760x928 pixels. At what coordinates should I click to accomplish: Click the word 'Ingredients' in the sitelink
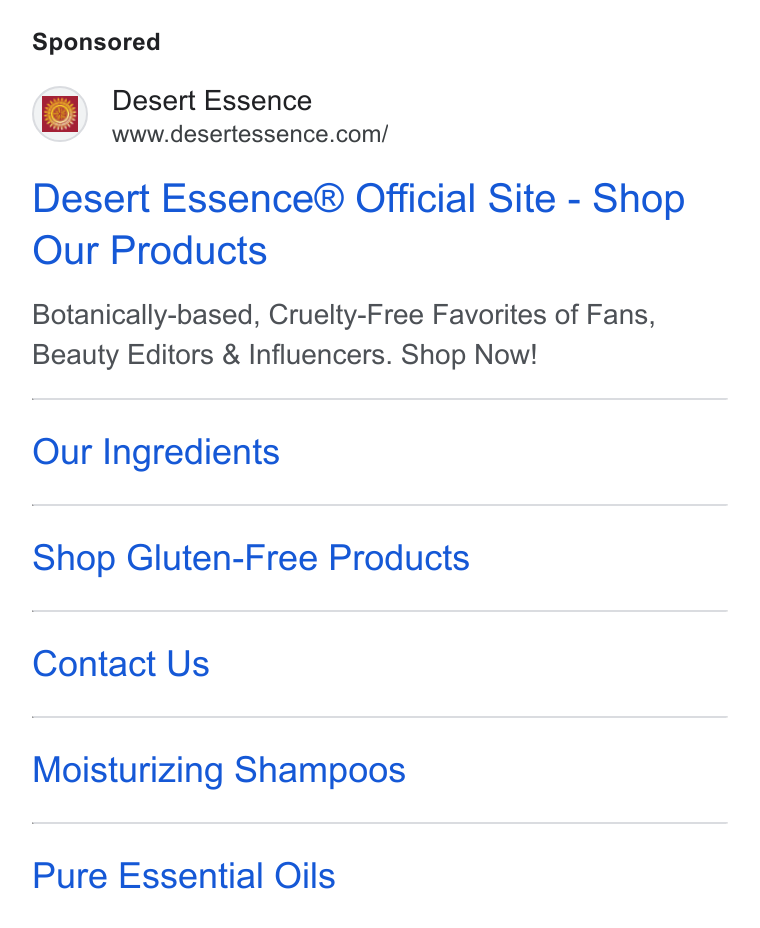(x=191, y=452)
